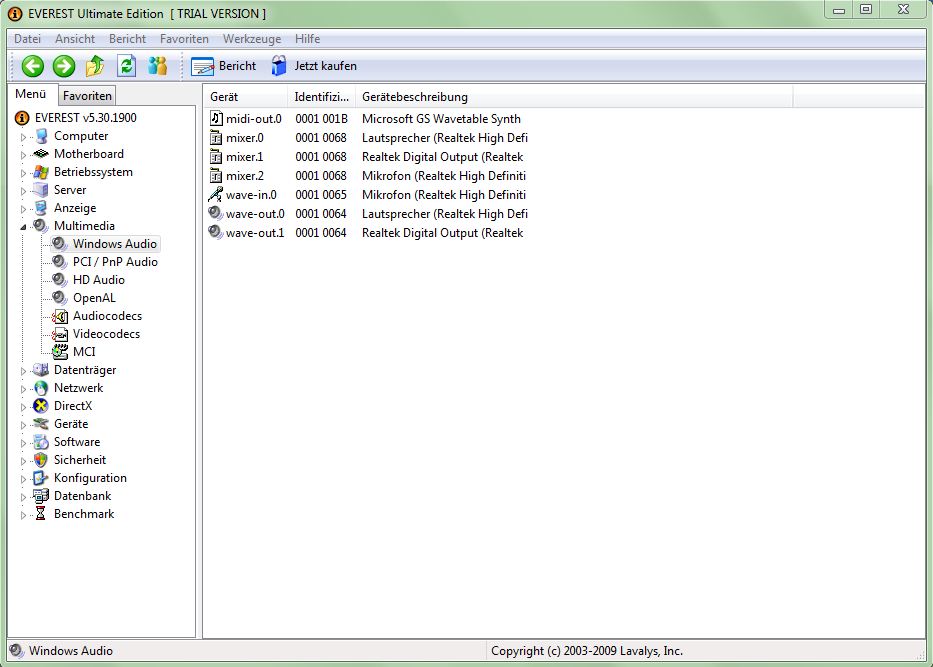Click the Server tree icon
The height and width of the screenshot is (667, 933).
click(41, 190)
